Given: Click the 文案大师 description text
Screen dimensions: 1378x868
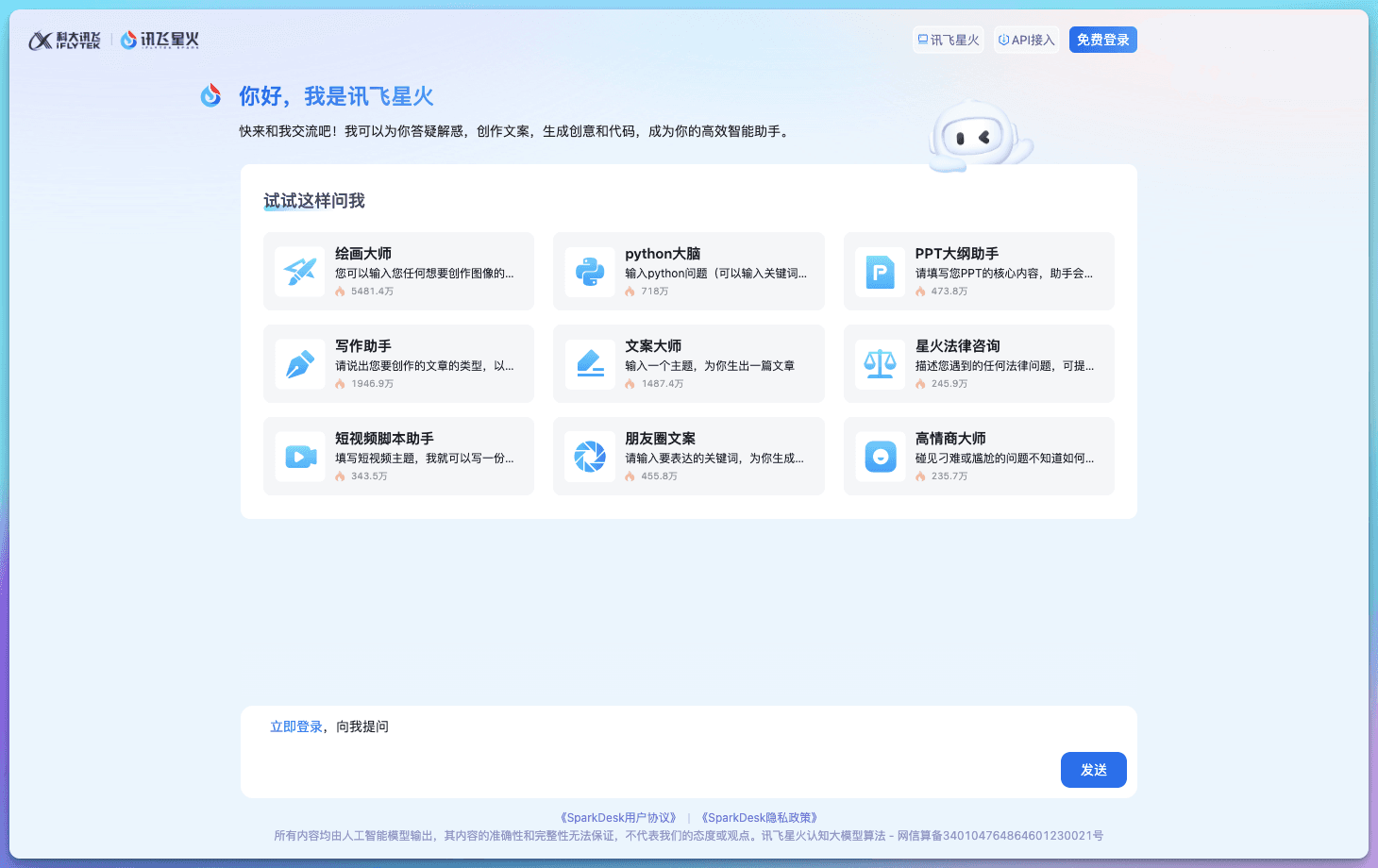Looking at the screenshot, I should [710, 366].
